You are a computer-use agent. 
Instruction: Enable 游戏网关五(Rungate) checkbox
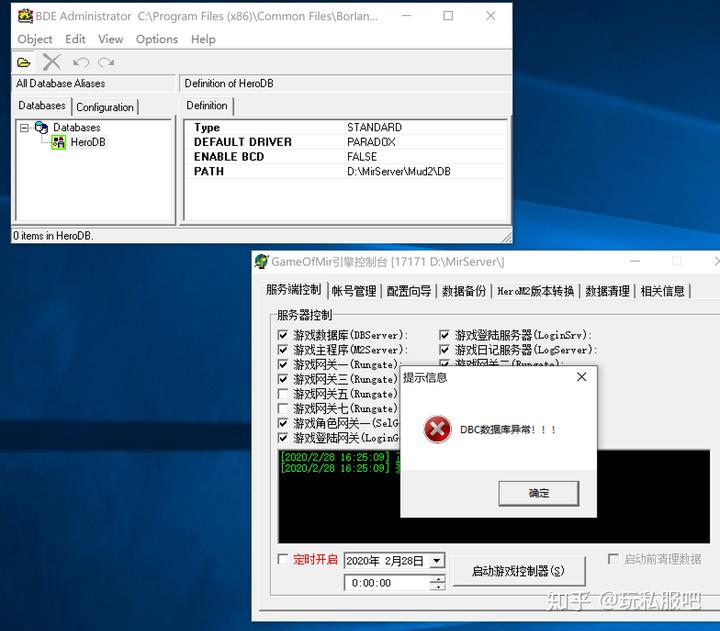click(x=283, y=394)
